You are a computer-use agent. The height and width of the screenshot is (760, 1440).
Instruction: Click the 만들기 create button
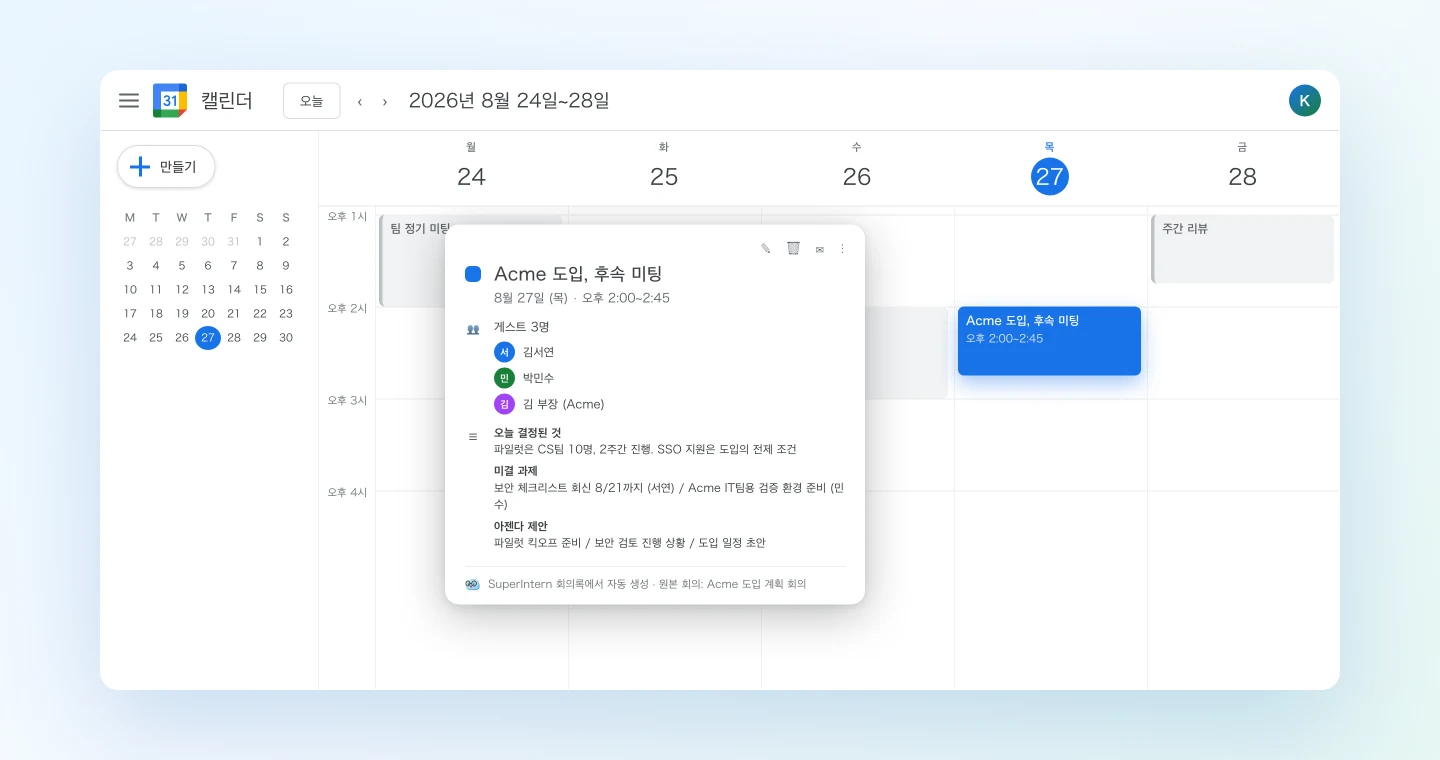point(166,166)
